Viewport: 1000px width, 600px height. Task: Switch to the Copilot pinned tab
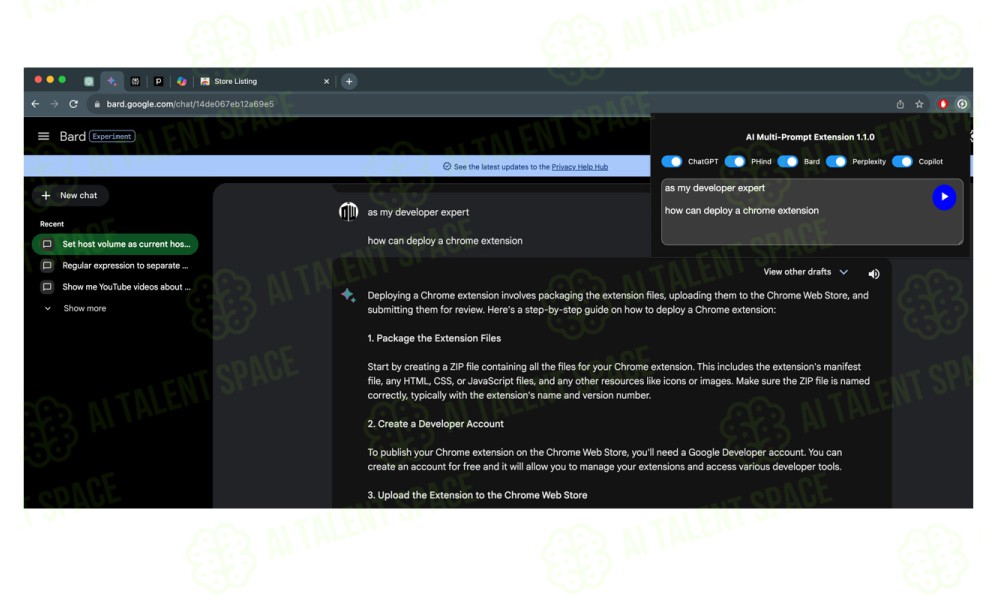[182, 81]
